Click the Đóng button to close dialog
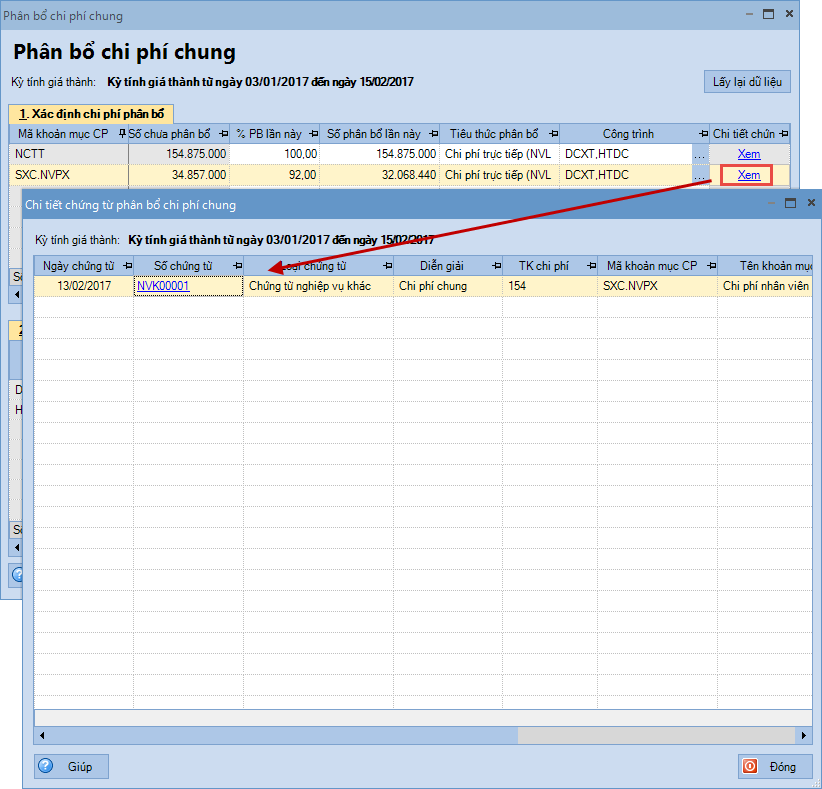Image resolution: width=822 pixels, height=789 pixels. (769, 767)
